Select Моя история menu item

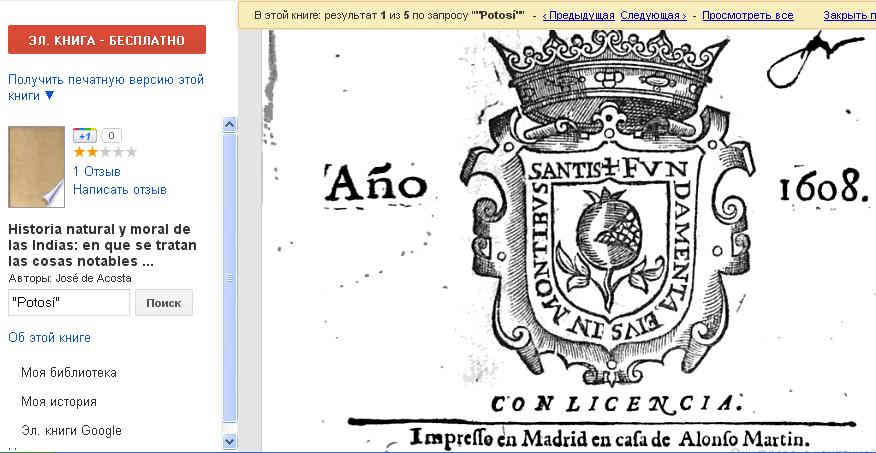click(59, 402)
